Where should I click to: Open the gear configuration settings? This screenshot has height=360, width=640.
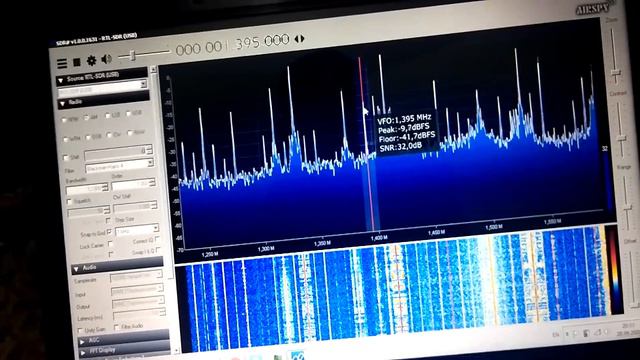[x=91, y=61]
